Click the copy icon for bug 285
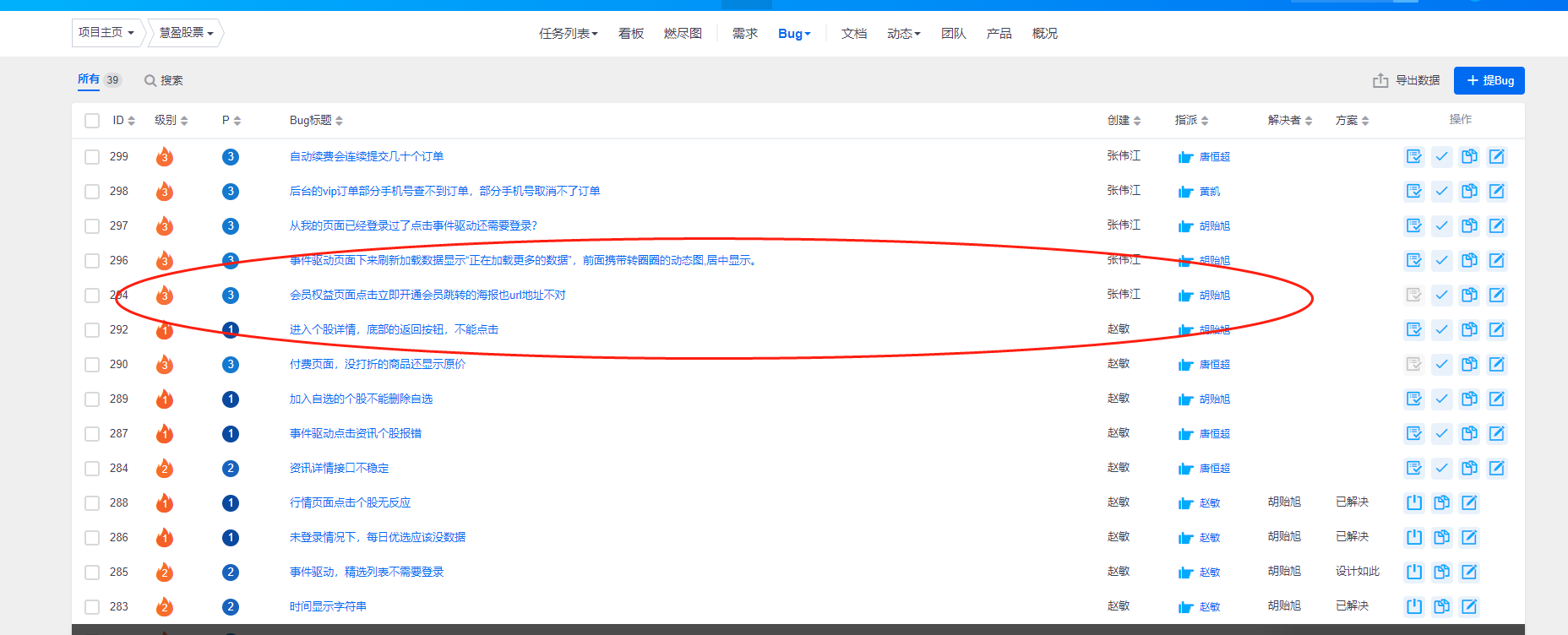 pos(1441,572)
